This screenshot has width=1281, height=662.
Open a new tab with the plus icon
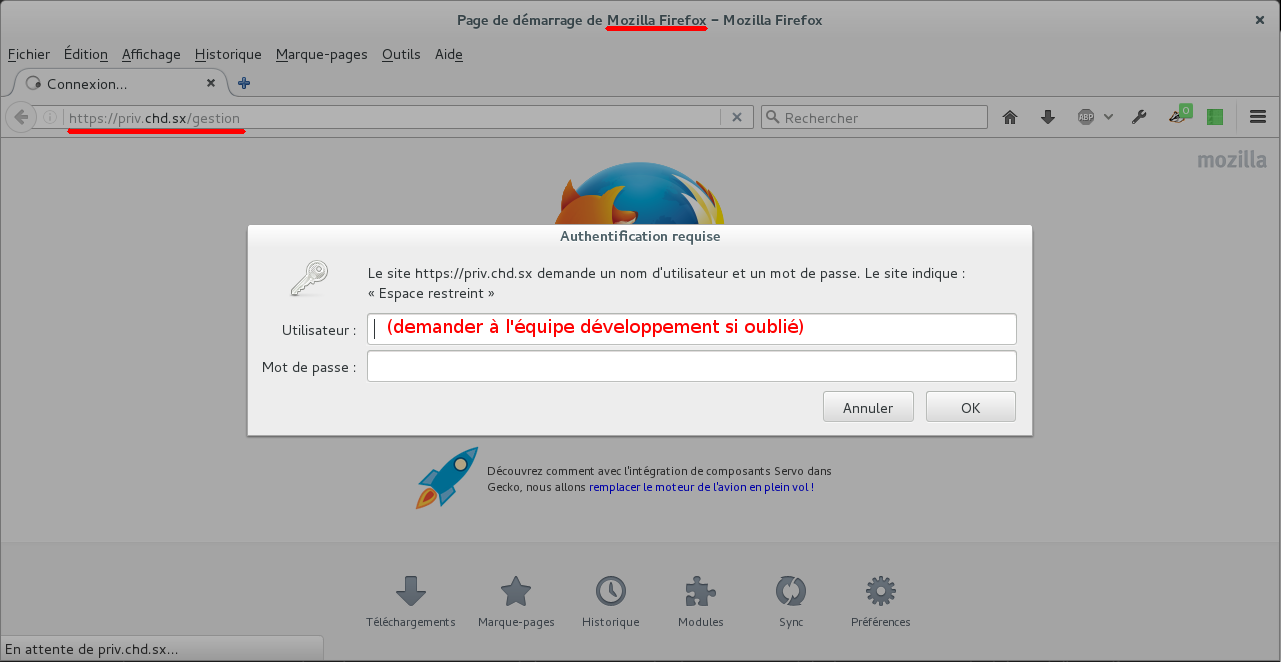(243, 83)
